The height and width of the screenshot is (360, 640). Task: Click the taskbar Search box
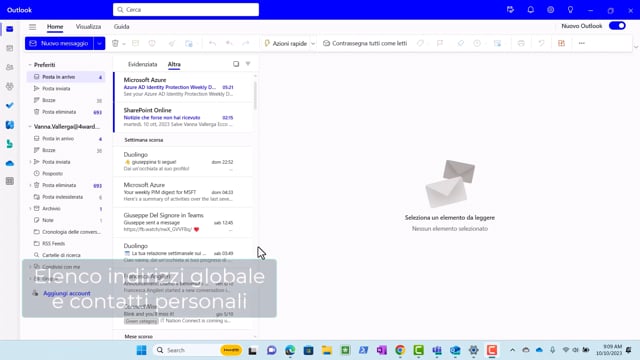[x=198, y=350]
